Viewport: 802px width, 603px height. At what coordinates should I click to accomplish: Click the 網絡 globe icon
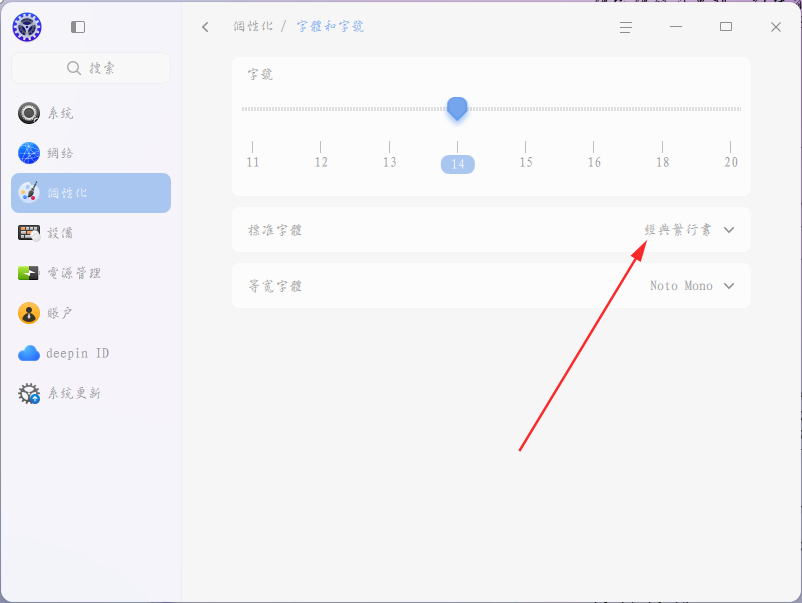click(x=29, y=153)
